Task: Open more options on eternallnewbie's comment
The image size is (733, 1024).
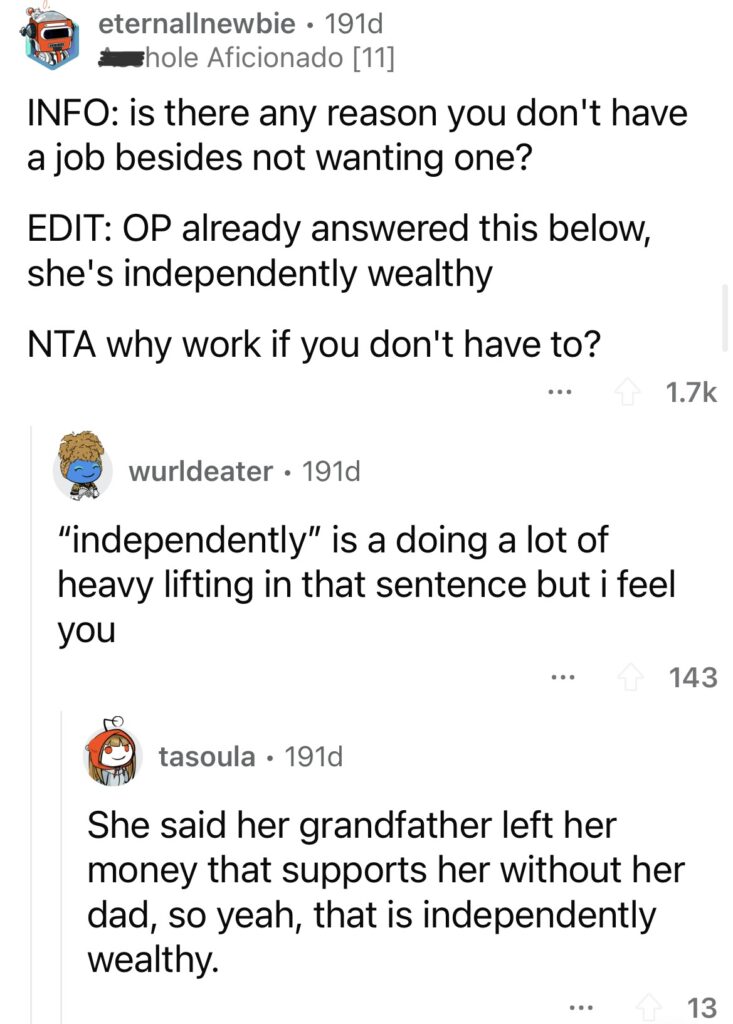Action: 560,393
